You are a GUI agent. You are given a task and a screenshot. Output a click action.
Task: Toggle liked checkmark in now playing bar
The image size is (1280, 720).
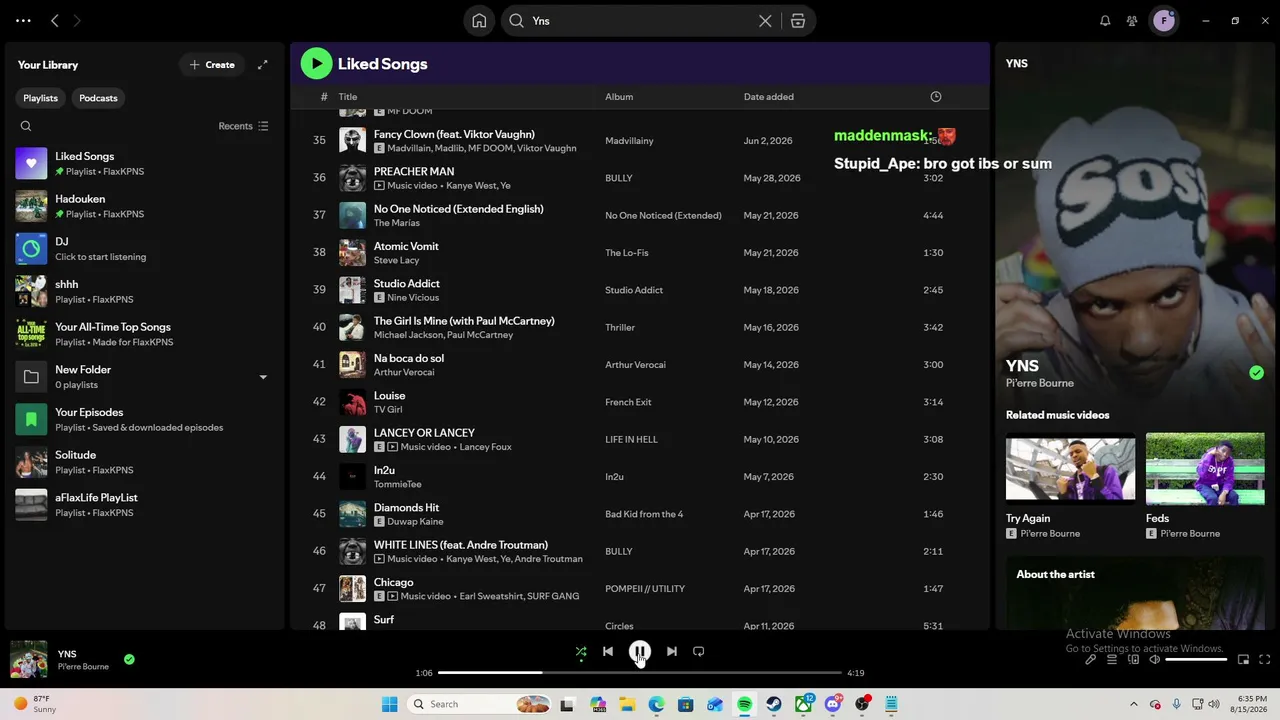(129, 659)
